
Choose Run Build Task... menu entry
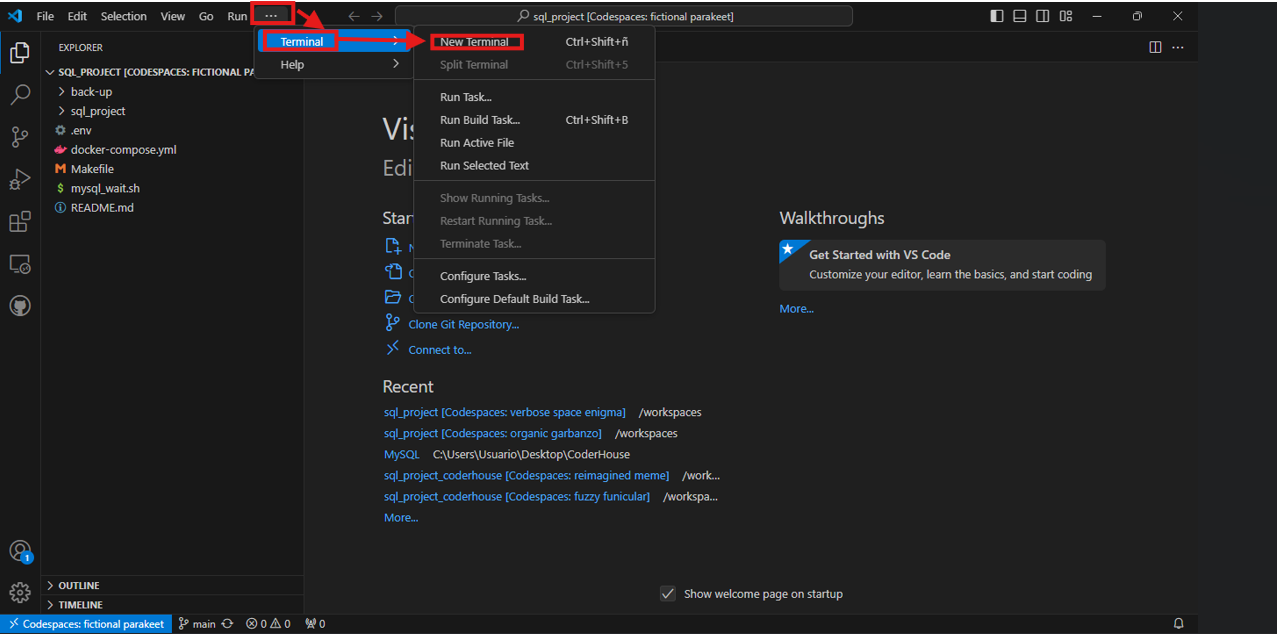(534, 120)
